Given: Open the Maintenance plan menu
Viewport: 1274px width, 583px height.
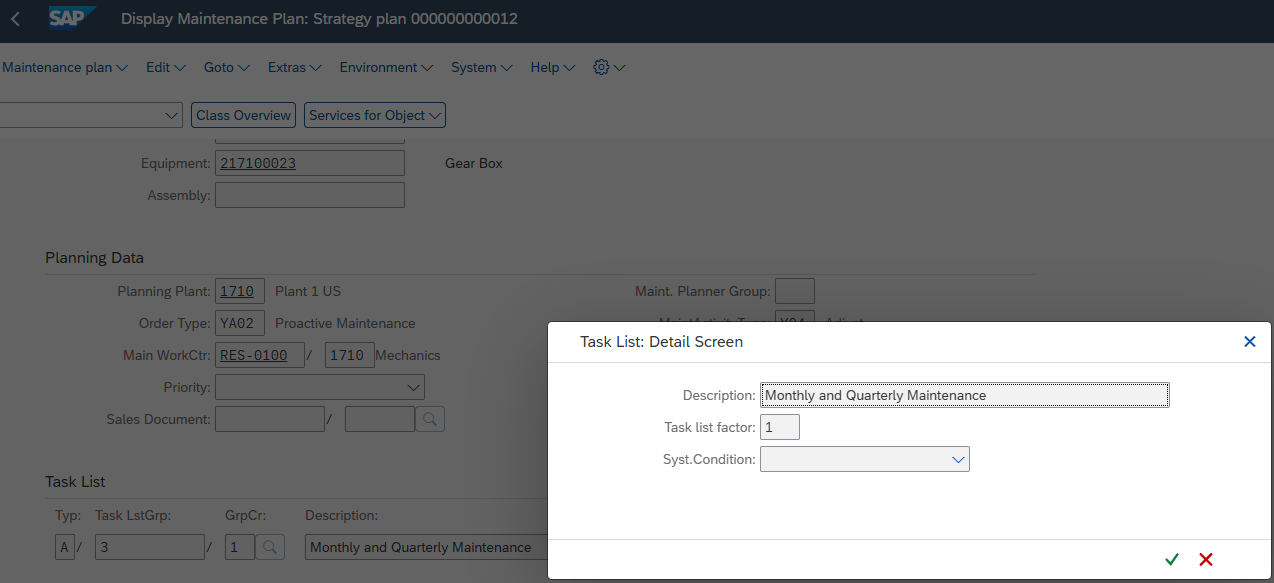Looking at the screenshot, I should tap(65, 67).
